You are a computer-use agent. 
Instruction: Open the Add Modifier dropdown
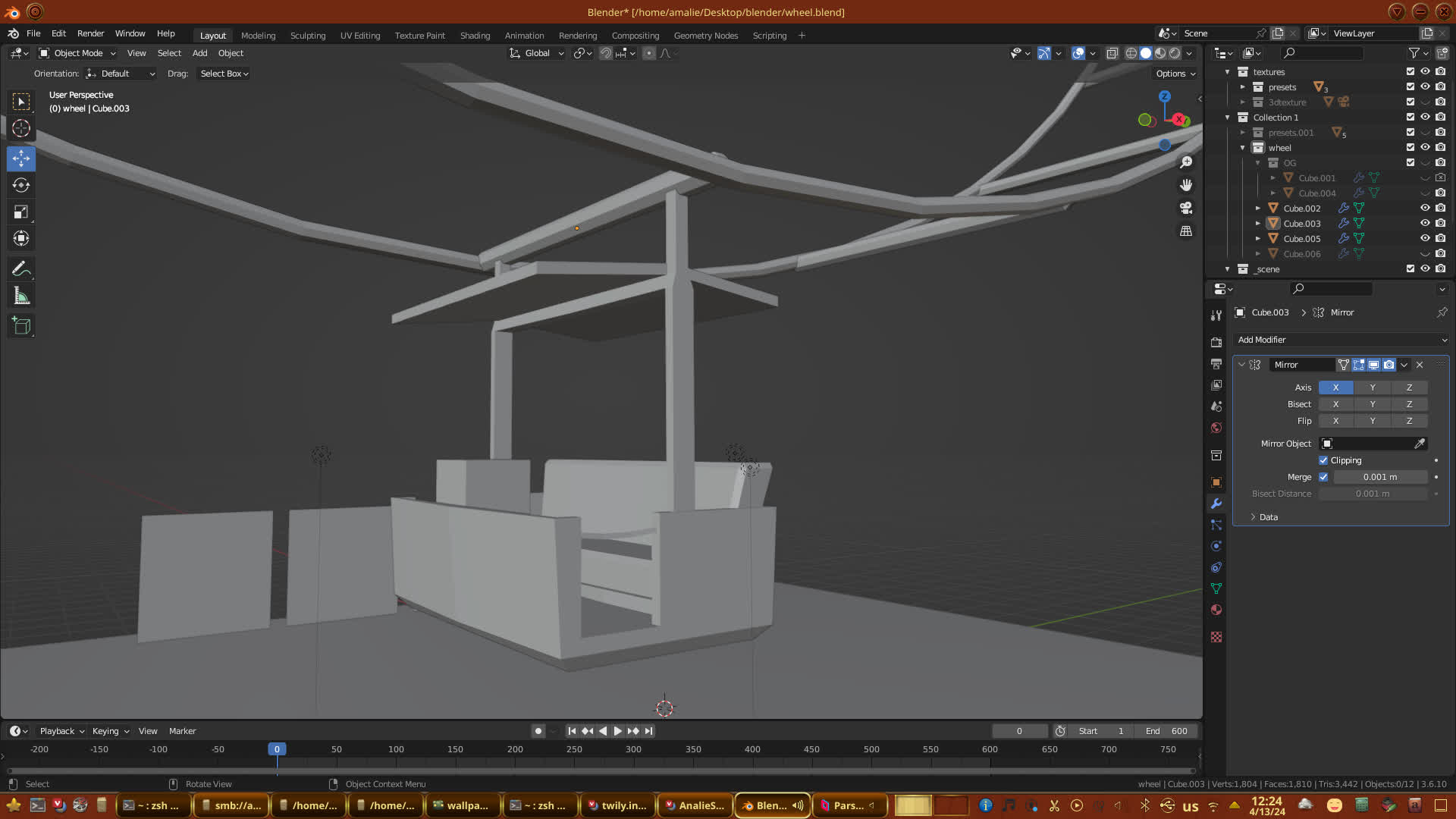point(1340,340)
